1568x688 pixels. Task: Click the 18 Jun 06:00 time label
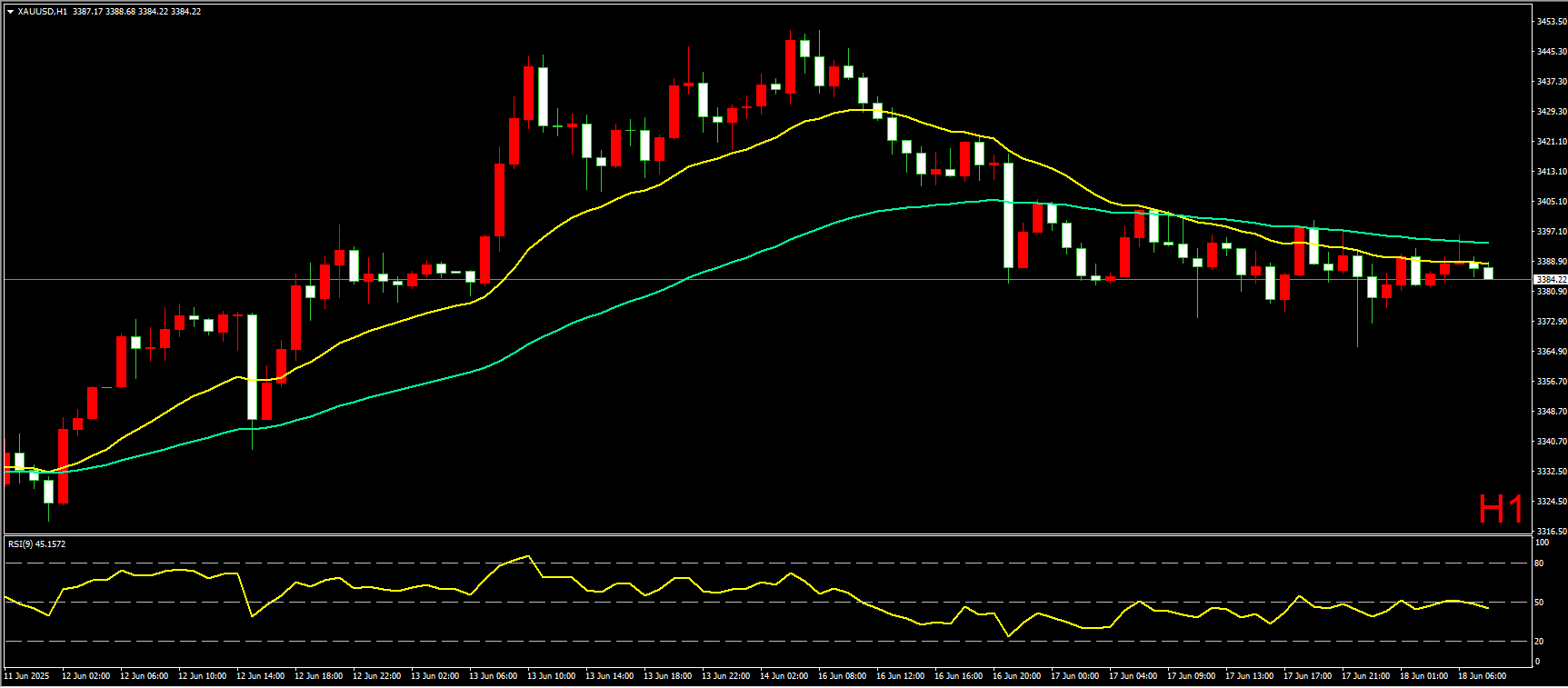point(1482,675)
